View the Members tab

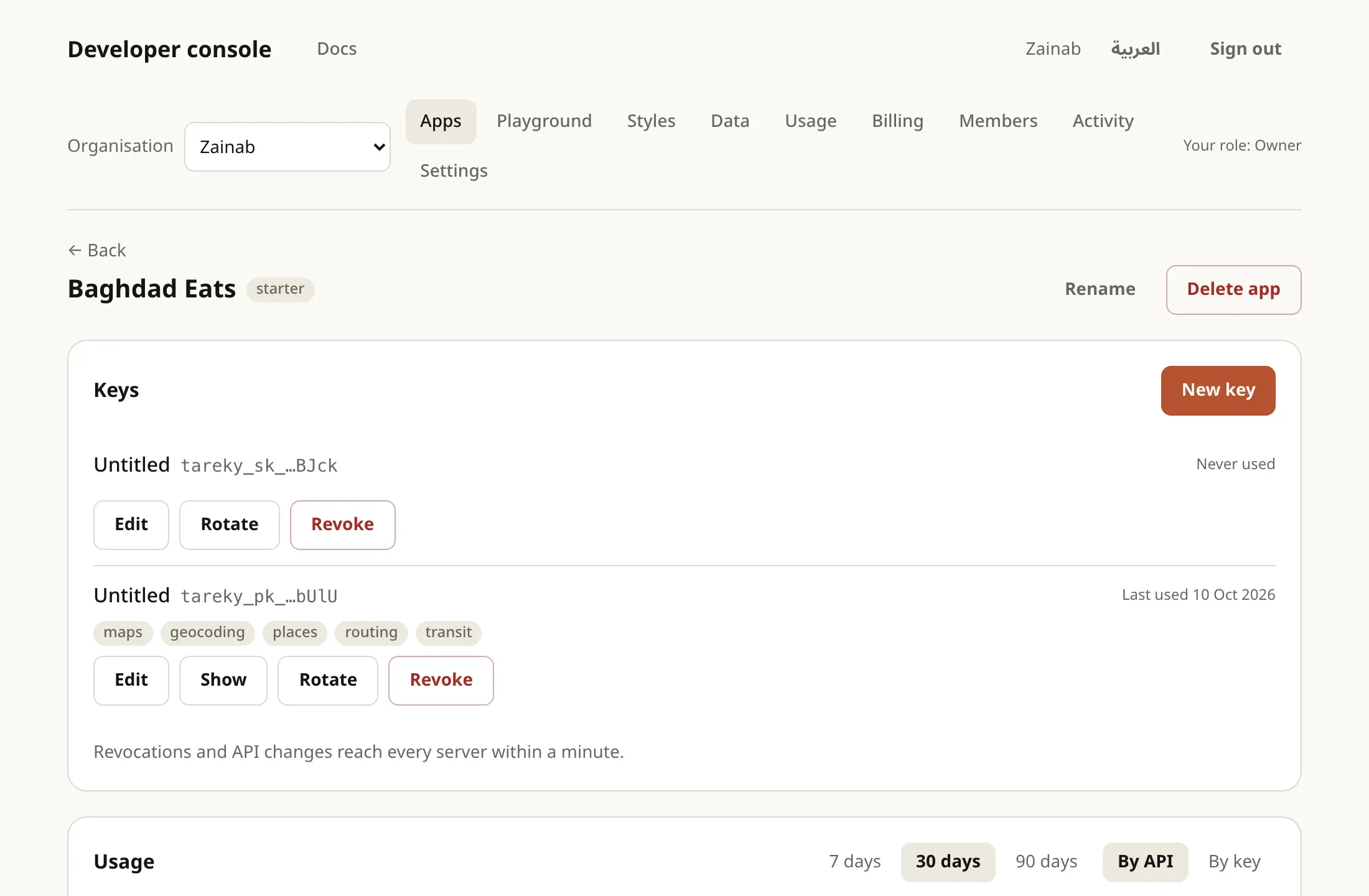pos(998,121)
